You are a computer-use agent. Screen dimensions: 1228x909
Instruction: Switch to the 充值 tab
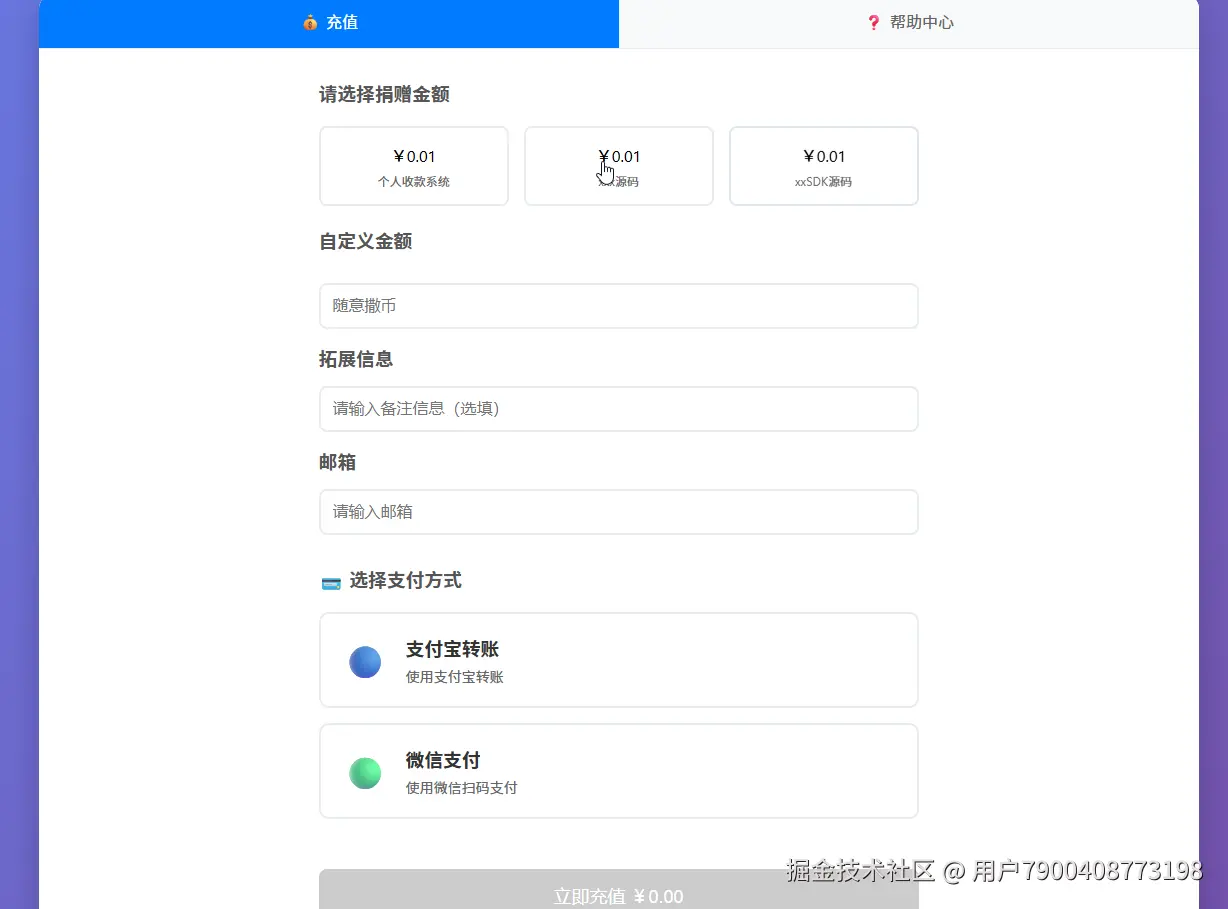coord(329,23)
